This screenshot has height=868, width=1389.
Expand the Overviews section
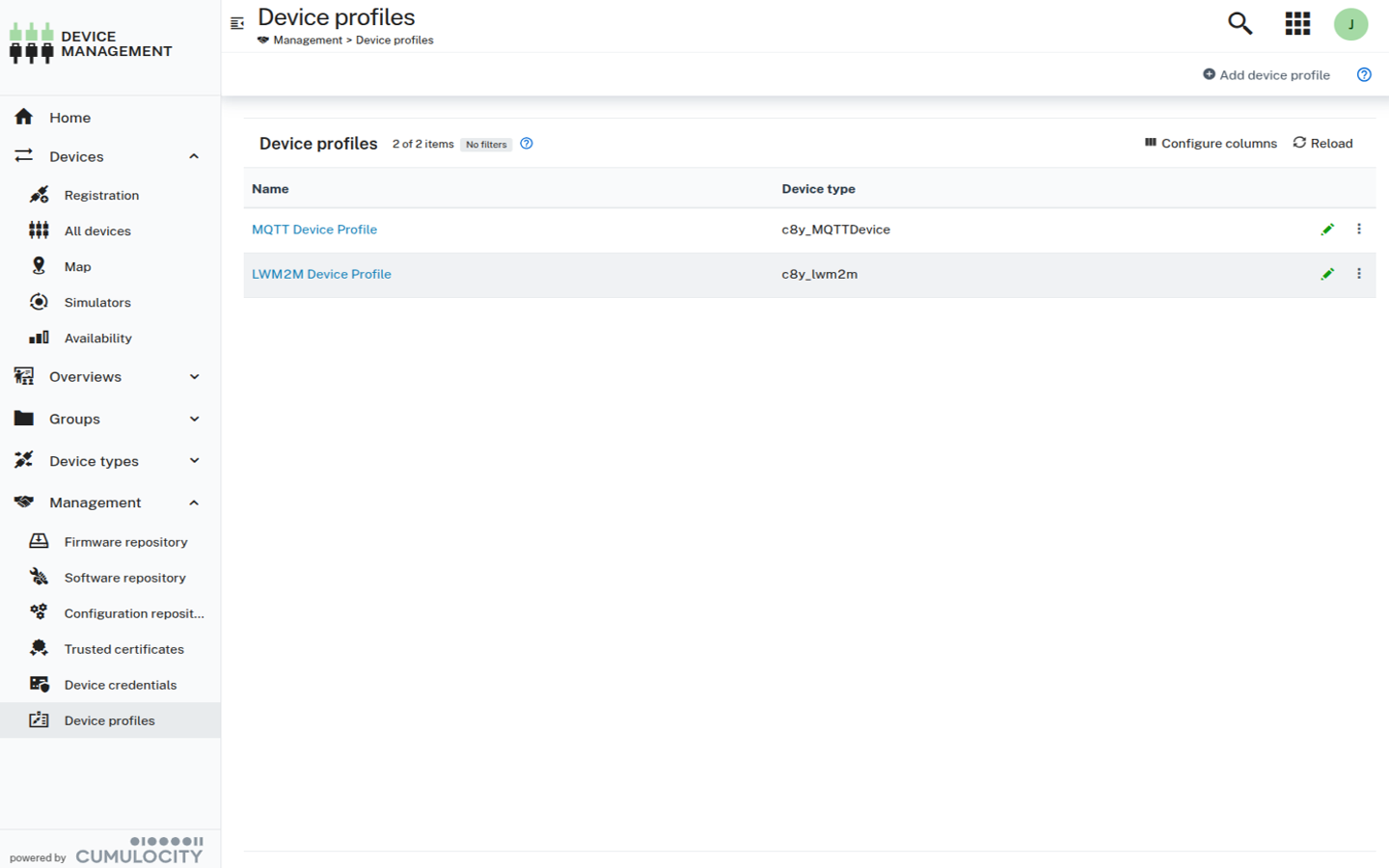[x=193, y=376]
